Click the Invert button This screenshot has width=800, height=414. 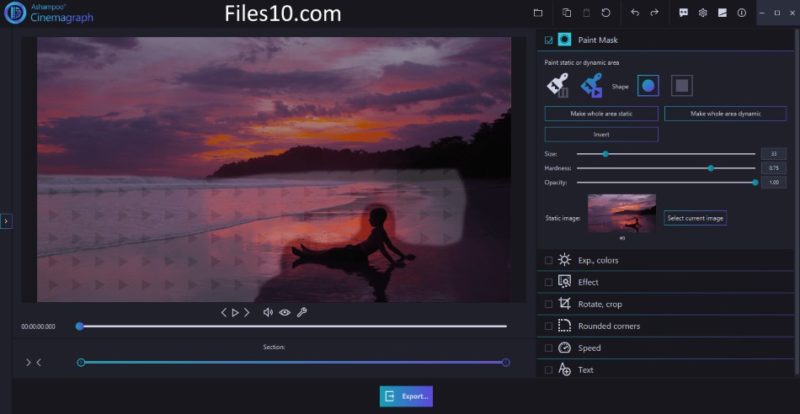tap(601, 134)
